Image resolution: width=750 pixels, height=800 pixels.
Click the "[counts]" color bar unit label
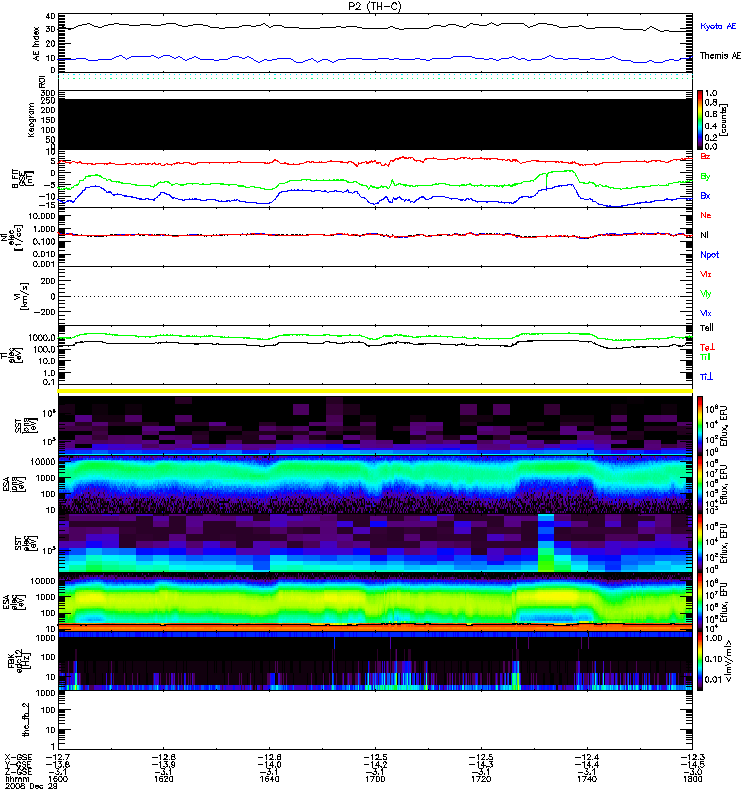point(725,120)
